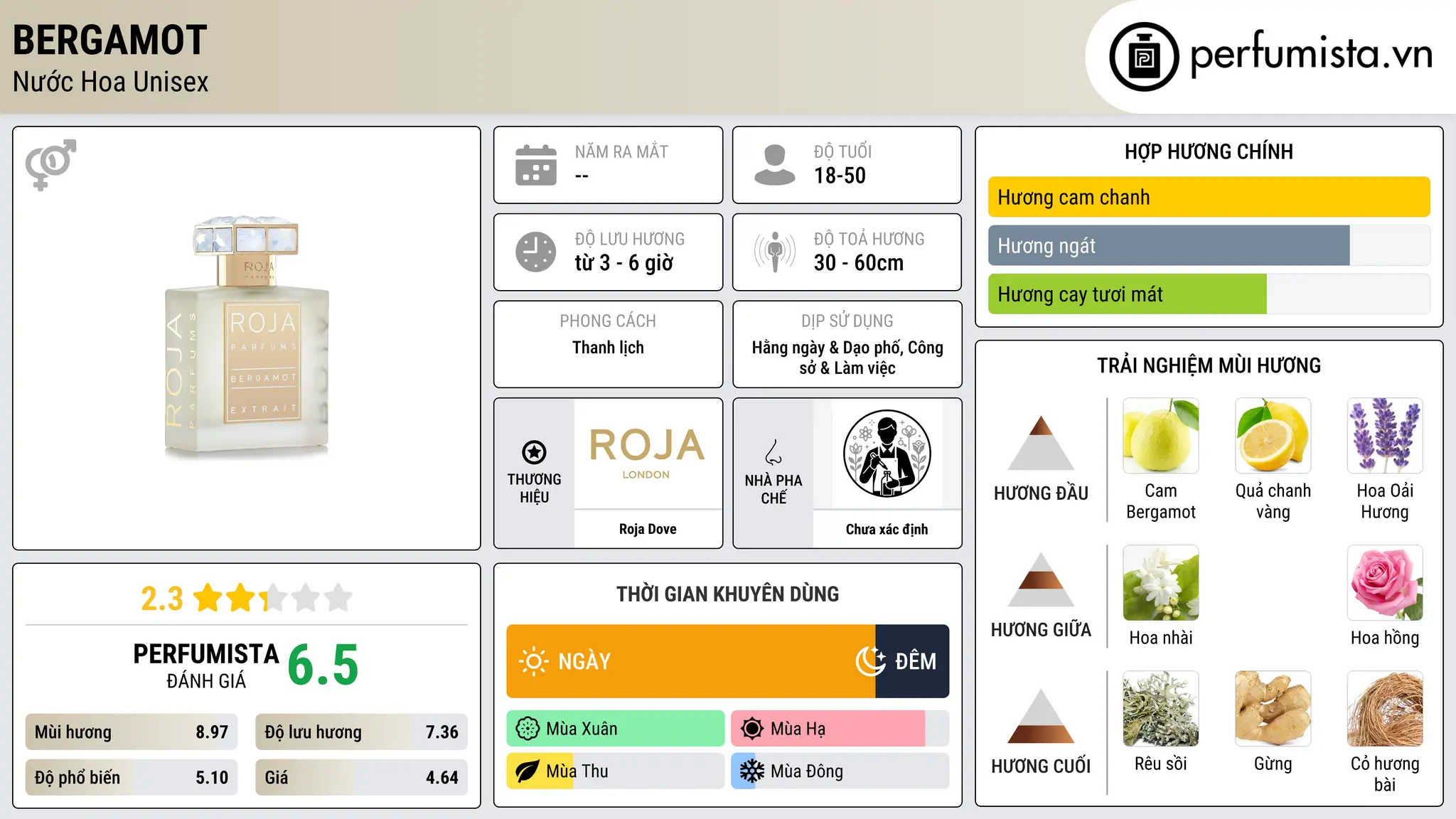Click the HỢP HƯƠNG CHÍNH heading
Image resolution: width=1456 pixels, height=819 pixels.
pyautogui.click(x=1209, y=151)
